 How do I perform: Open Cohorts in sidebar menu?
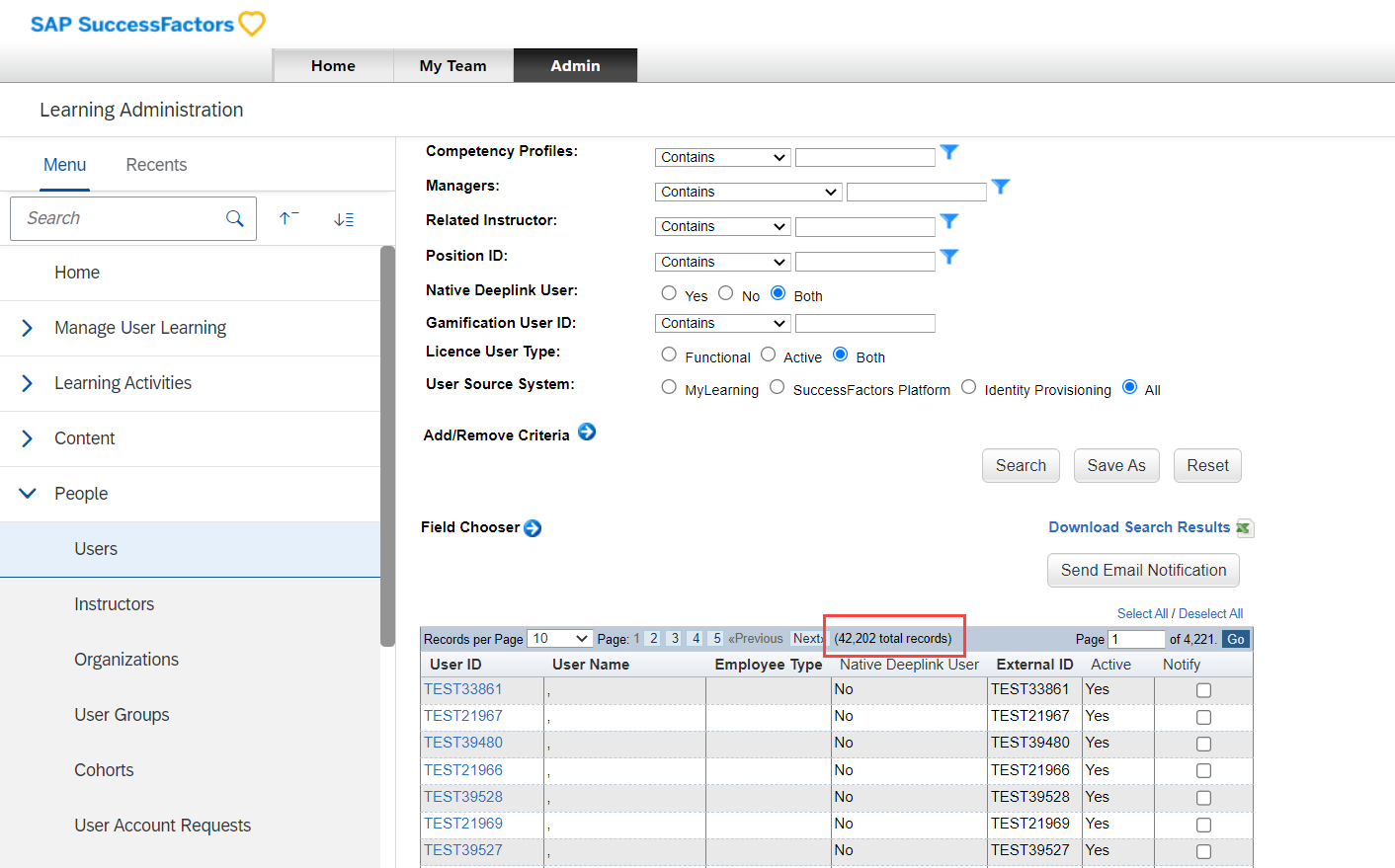190,770
